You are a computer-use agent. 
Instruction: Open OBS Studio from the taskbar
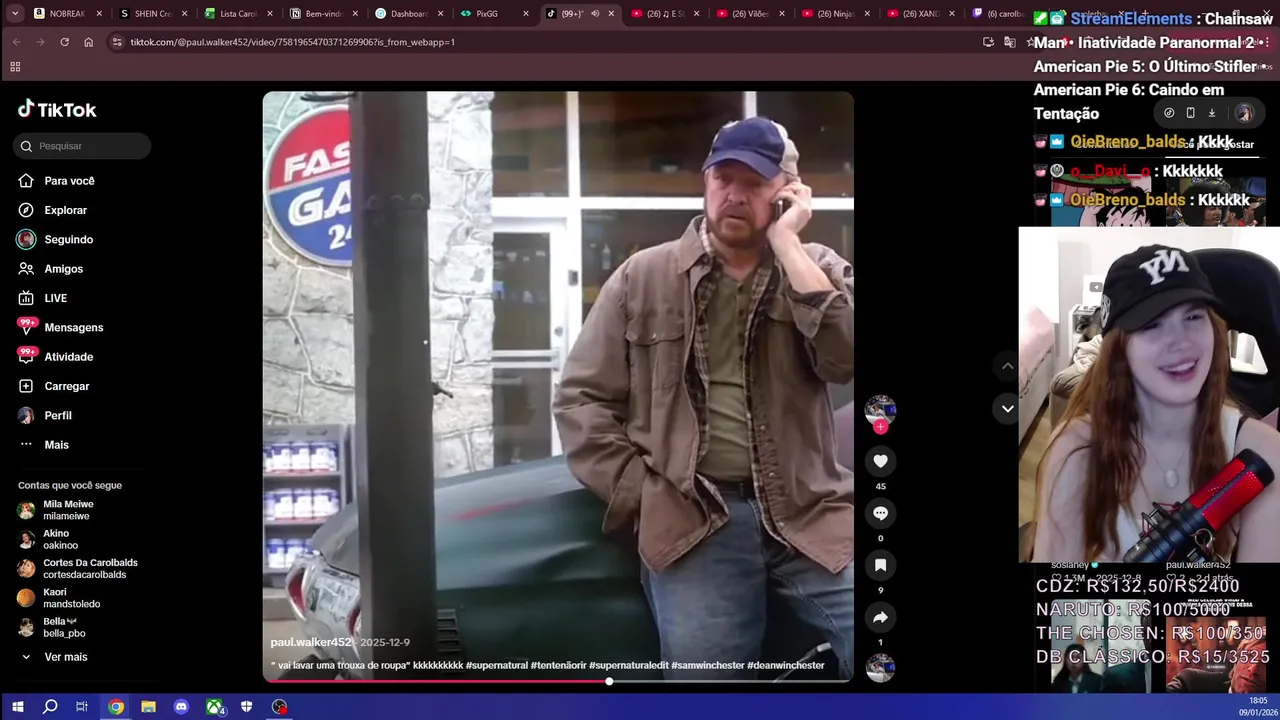pos(279,707)
